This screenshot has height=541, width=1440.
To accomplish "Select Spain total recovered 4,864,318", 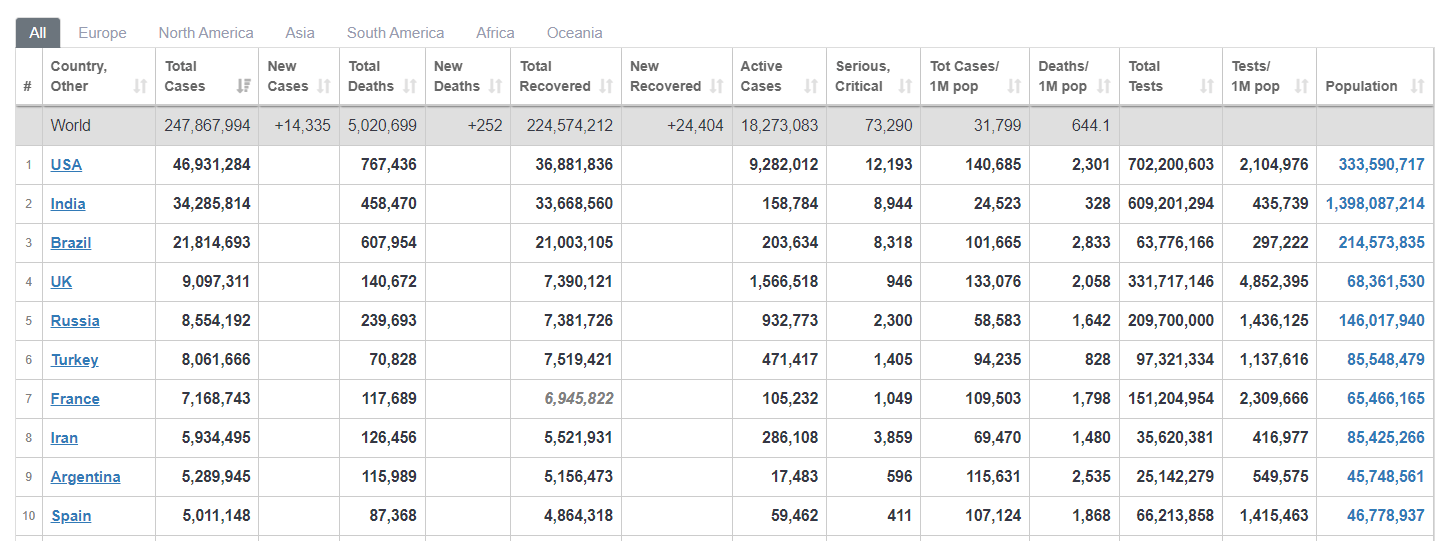I will [579, 516].
